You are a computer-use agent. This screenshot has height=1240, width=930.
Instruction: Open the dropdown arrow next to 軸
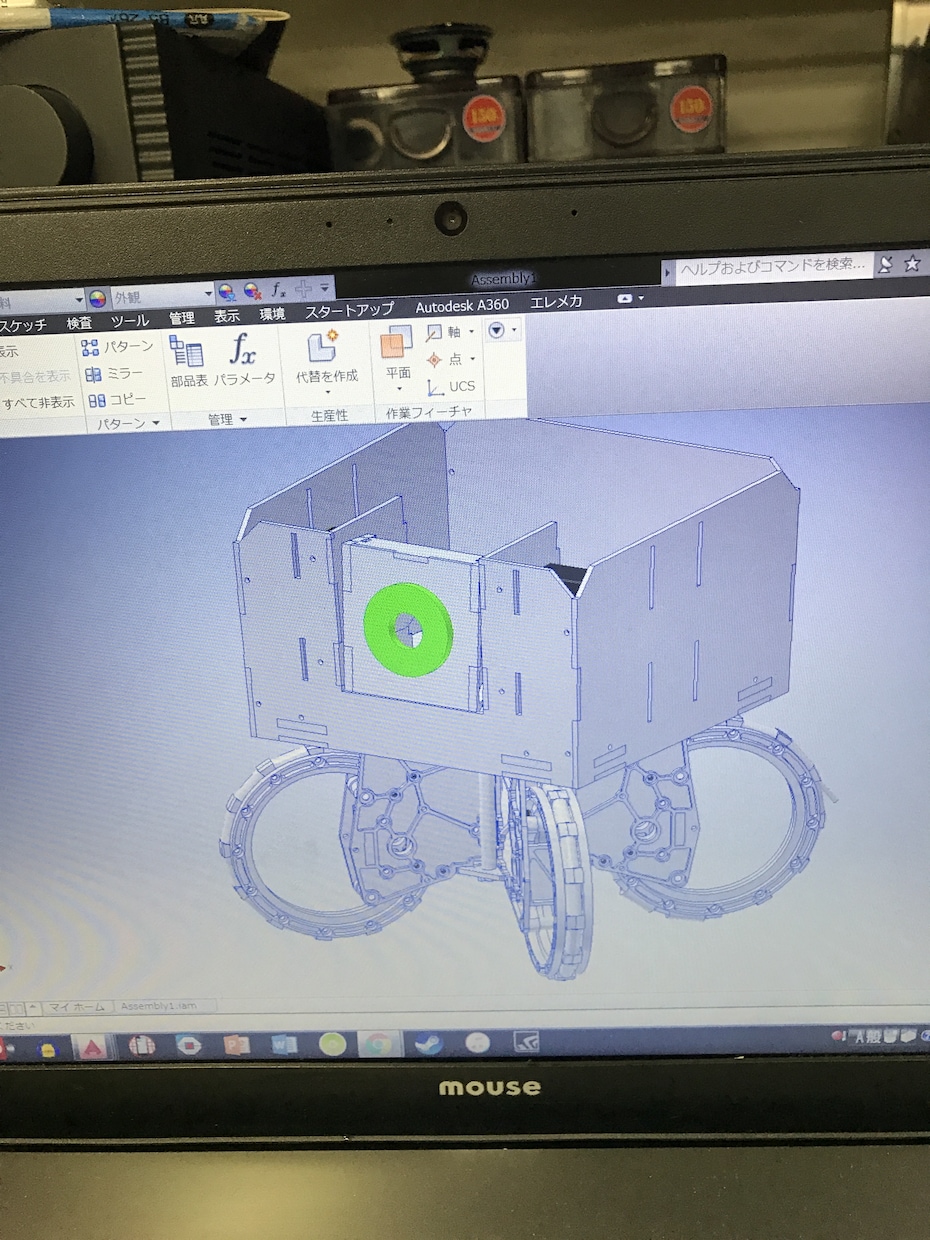point(469,332)
